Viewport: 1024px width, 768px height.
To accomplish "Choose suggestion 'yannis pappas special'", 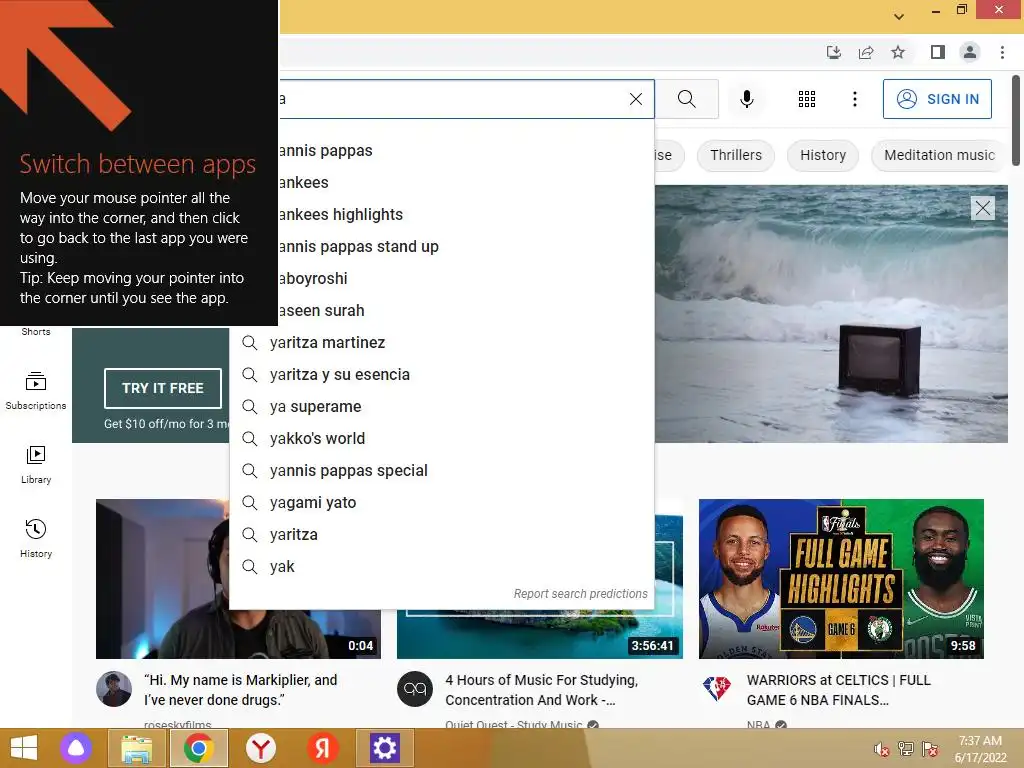I will [441, 471].
